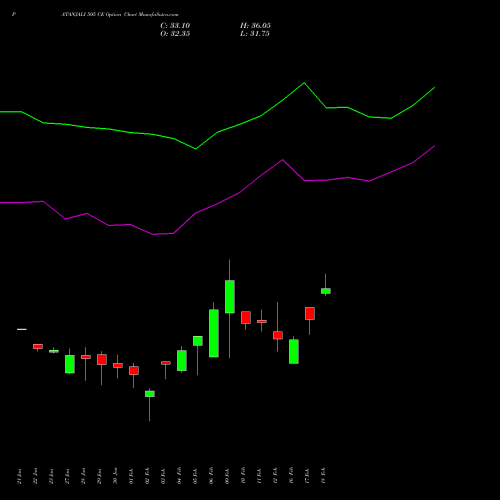The width and height of the screenshot is (500, 500).
Task: Click the high value H: 36.05
Action: (x=255, y=26)
